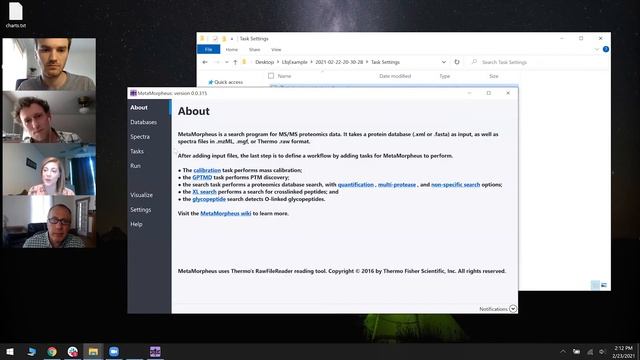The height and width of the screenshot is (360, 640).
Task: Open the Tasks tab in MetaMorpheus
Action: [x=137, y=151]
